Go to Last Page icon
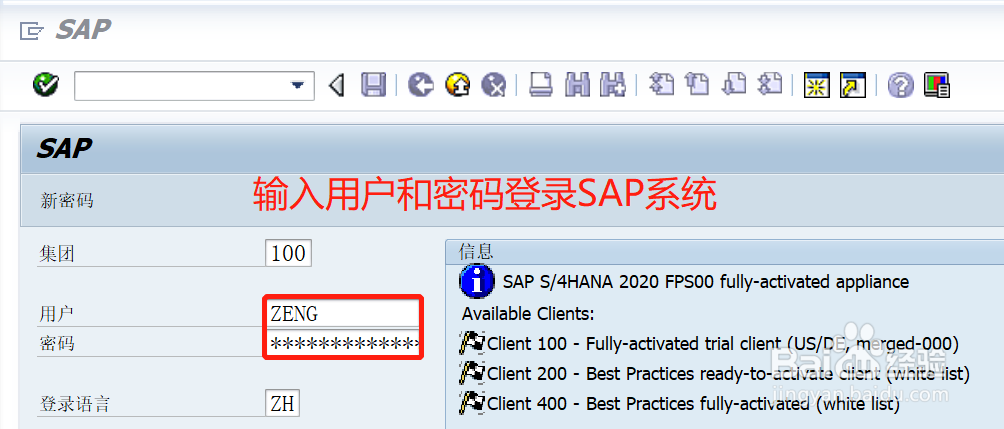The height and width of the screenshot is (429, 1004). point(770,85)
